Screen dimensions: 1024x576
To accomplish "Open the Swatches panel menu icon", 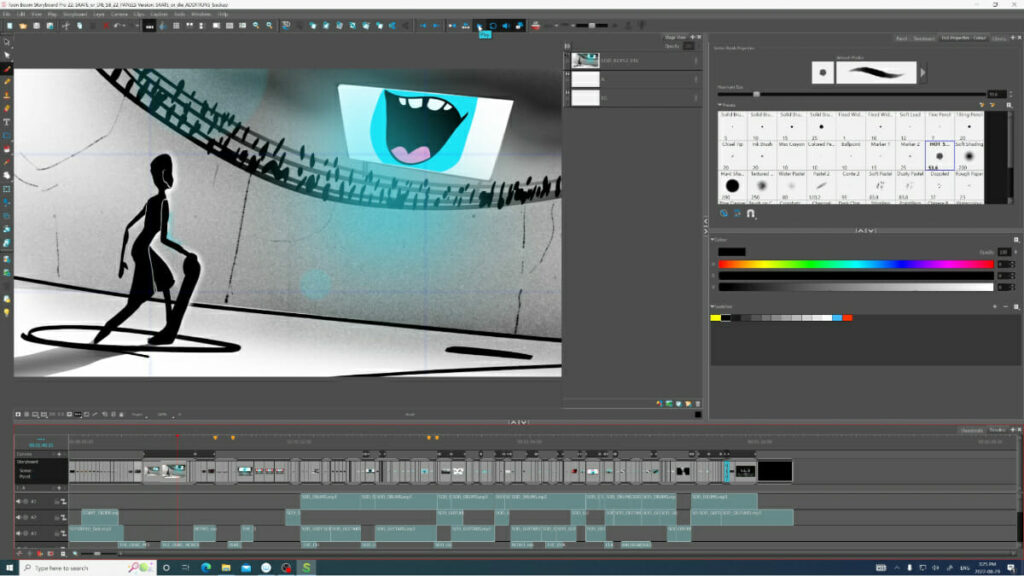I will 1016,306.
